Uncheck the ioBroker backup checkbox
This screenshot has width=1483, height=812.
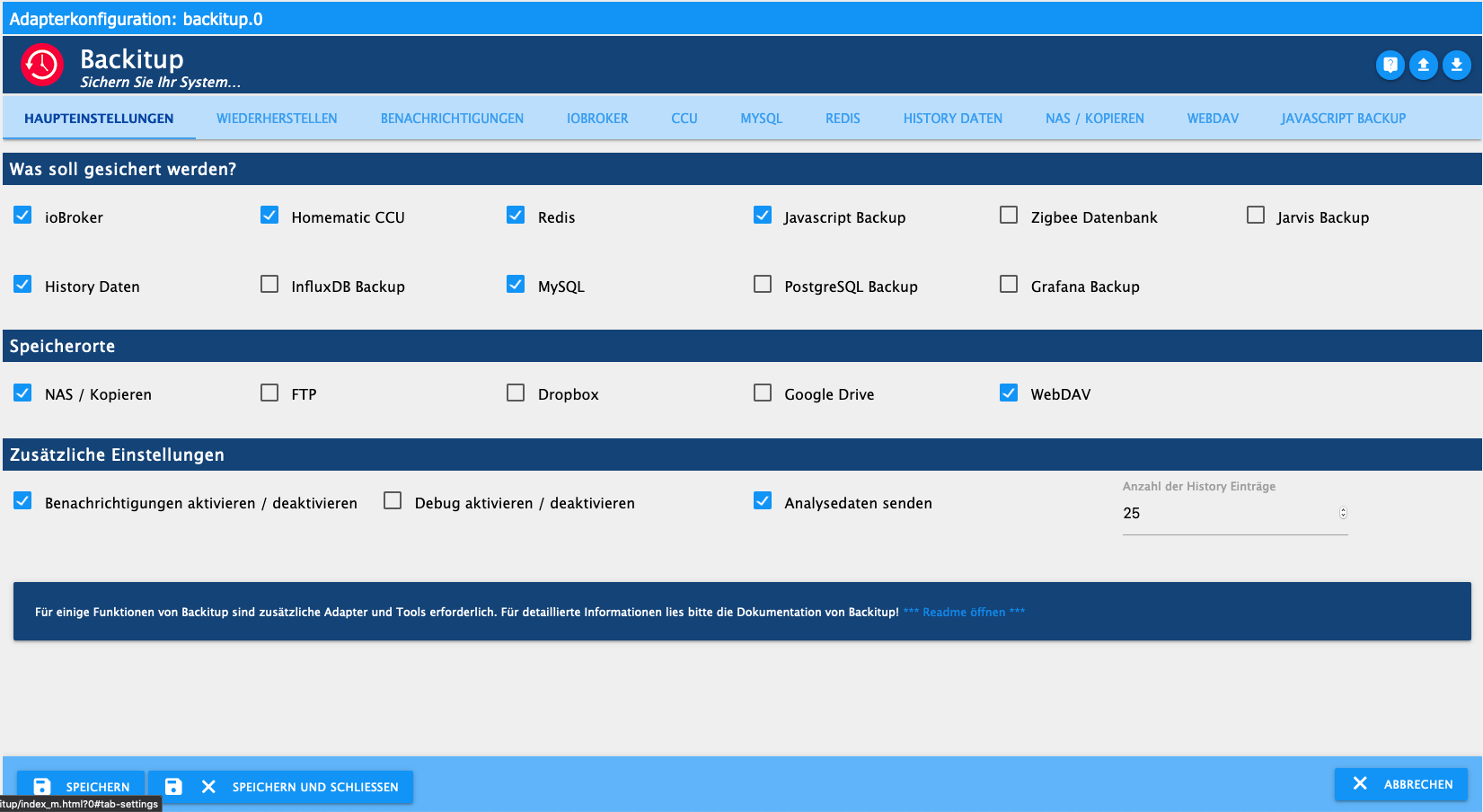click(22, 216)
